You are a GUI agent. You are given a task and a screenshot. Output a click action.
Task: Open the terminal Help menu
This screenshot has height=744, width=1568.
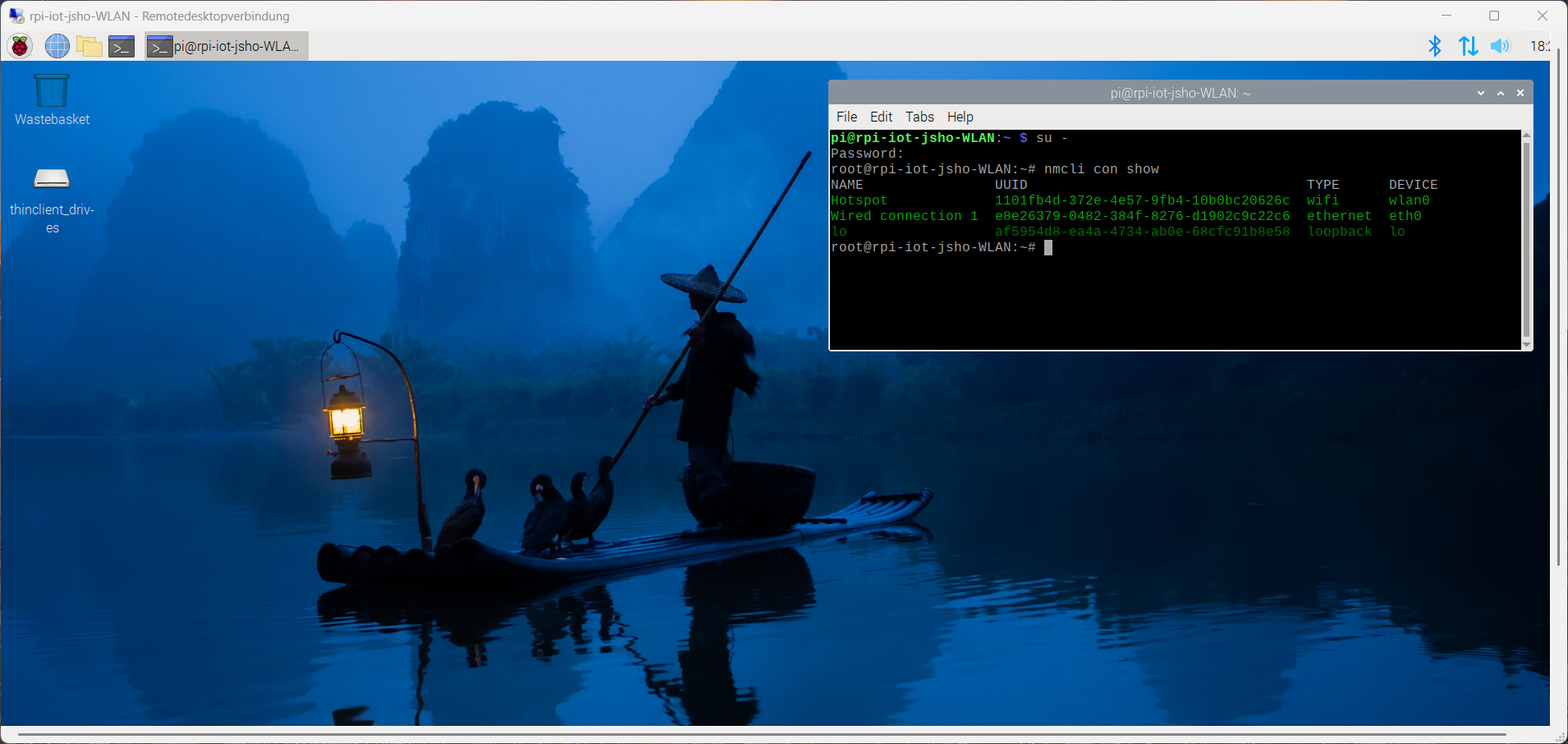(x=960, y=117)
